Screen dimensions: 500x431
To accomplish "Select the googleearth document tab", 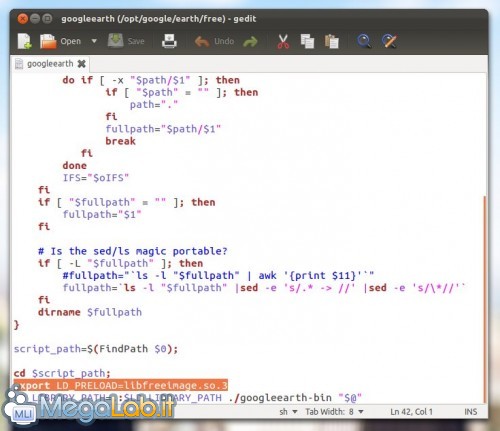I will pyautogui.click(x=50, y=63).
